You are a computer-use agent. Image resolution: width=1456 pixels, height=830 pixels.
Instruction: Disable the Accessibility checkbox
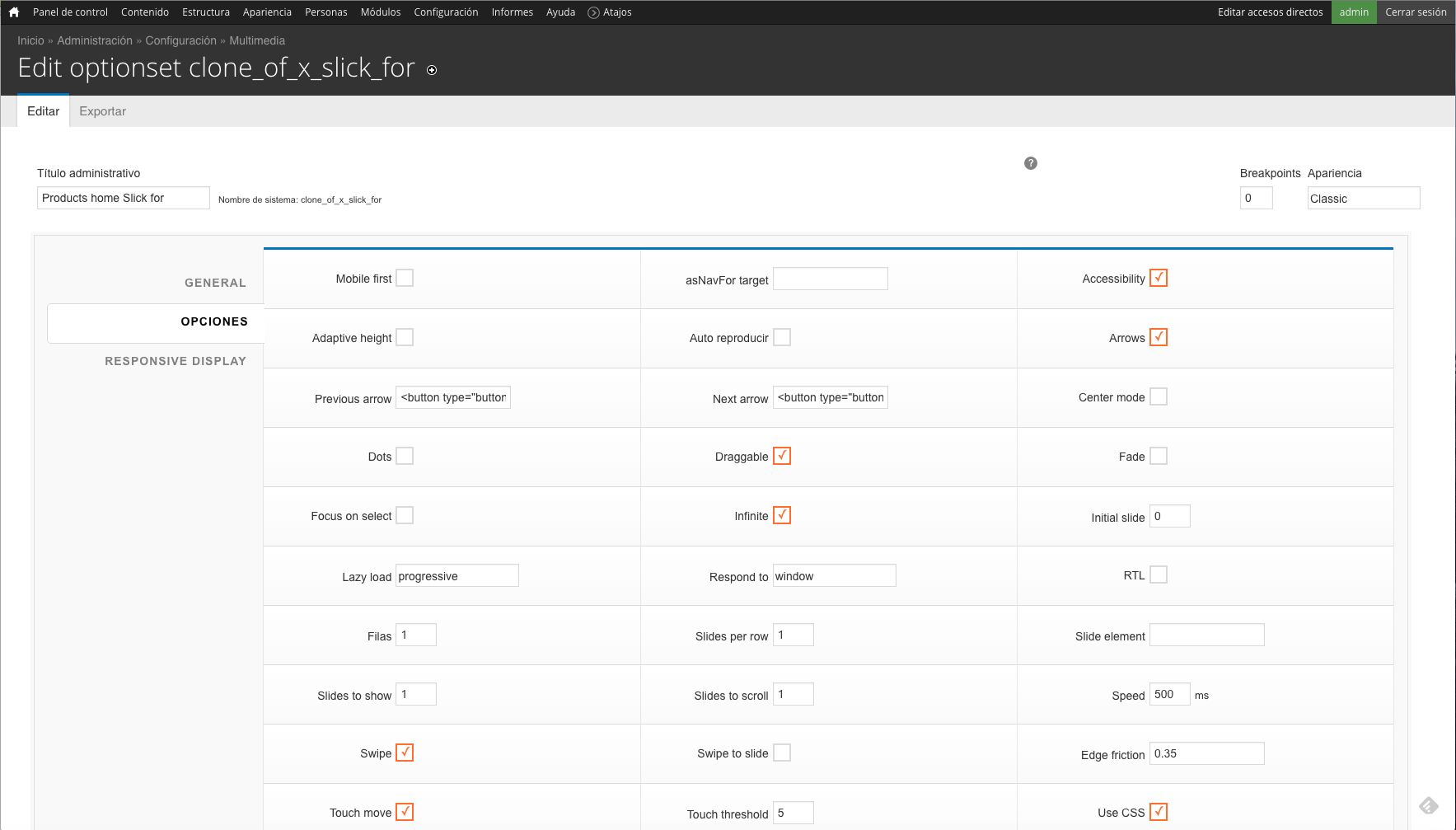click(x=1159, y=278)
